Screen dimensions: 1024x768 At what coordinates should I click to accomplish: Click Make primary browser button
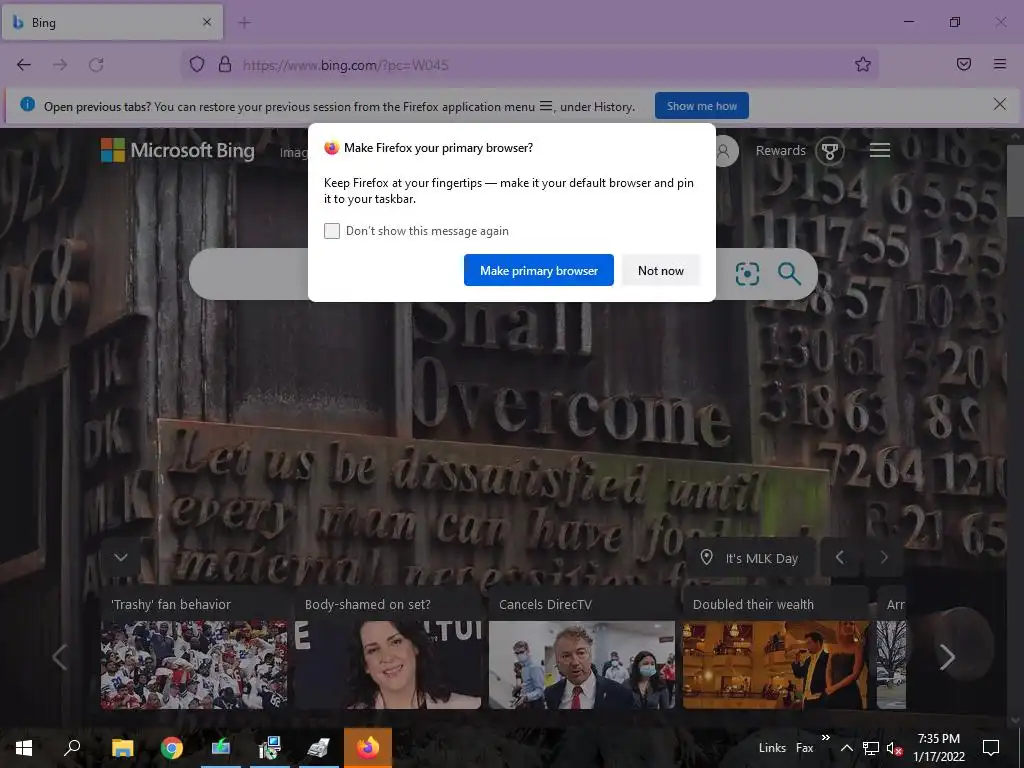[539, 270]
